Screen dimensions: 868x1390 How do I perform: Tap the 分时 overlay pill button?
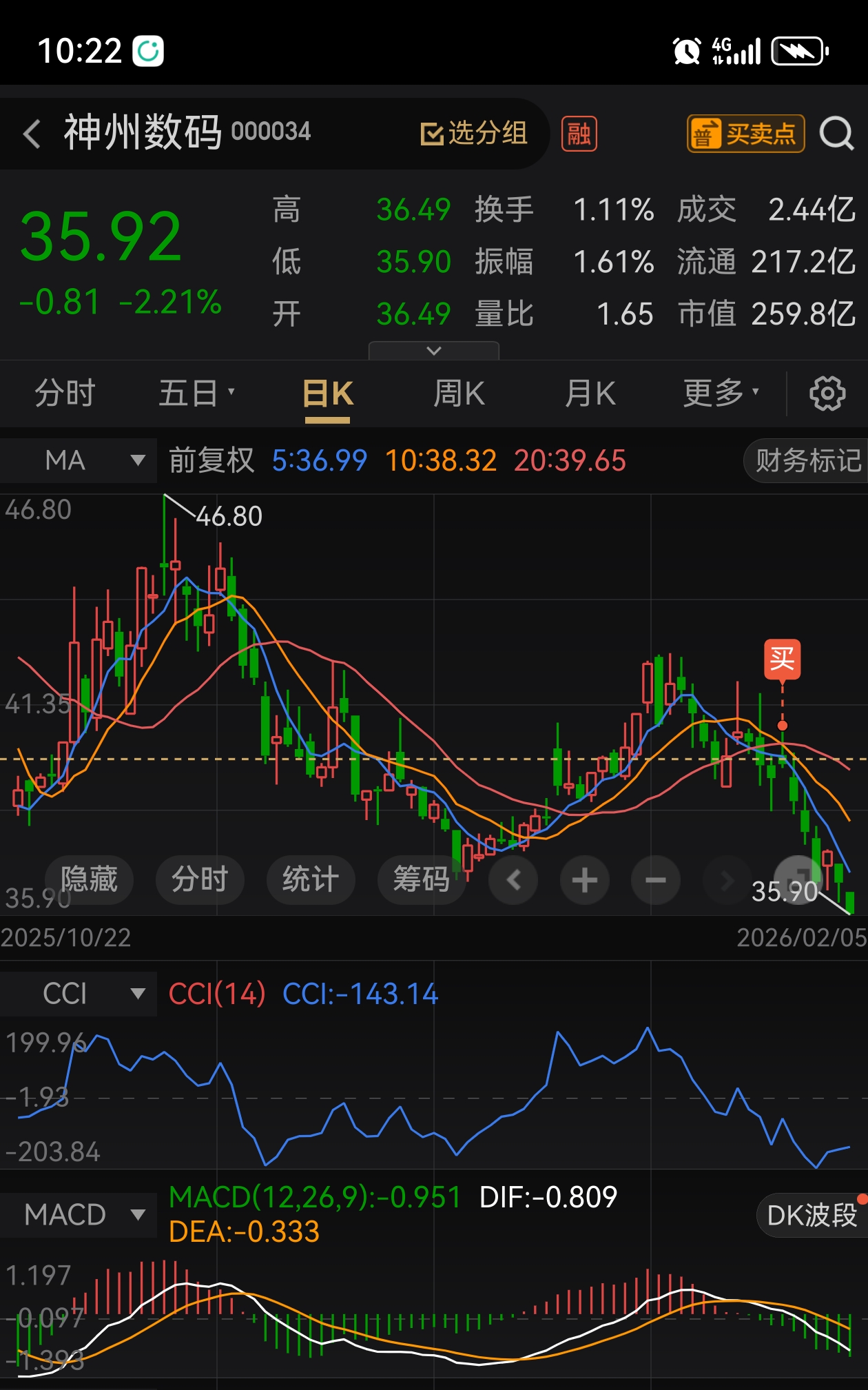tap(200, 880)
